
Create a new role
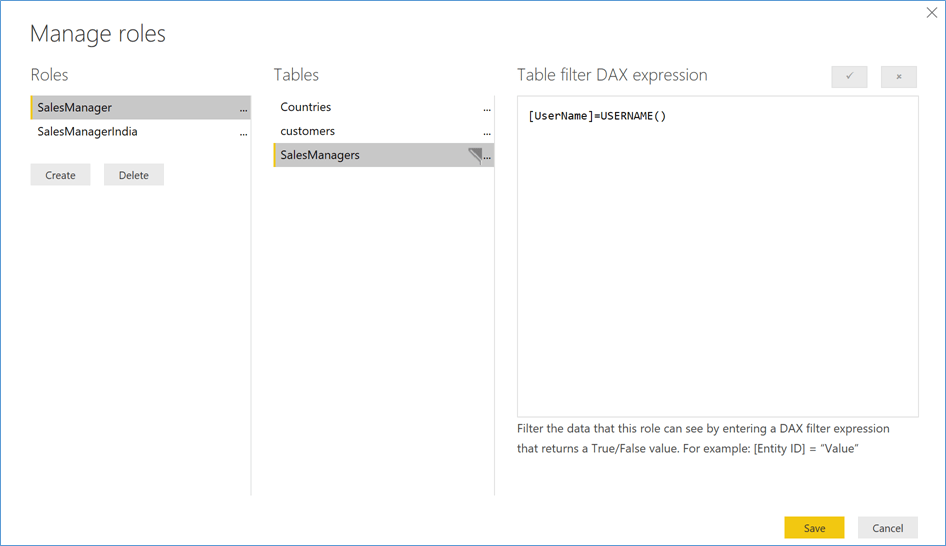60,175
